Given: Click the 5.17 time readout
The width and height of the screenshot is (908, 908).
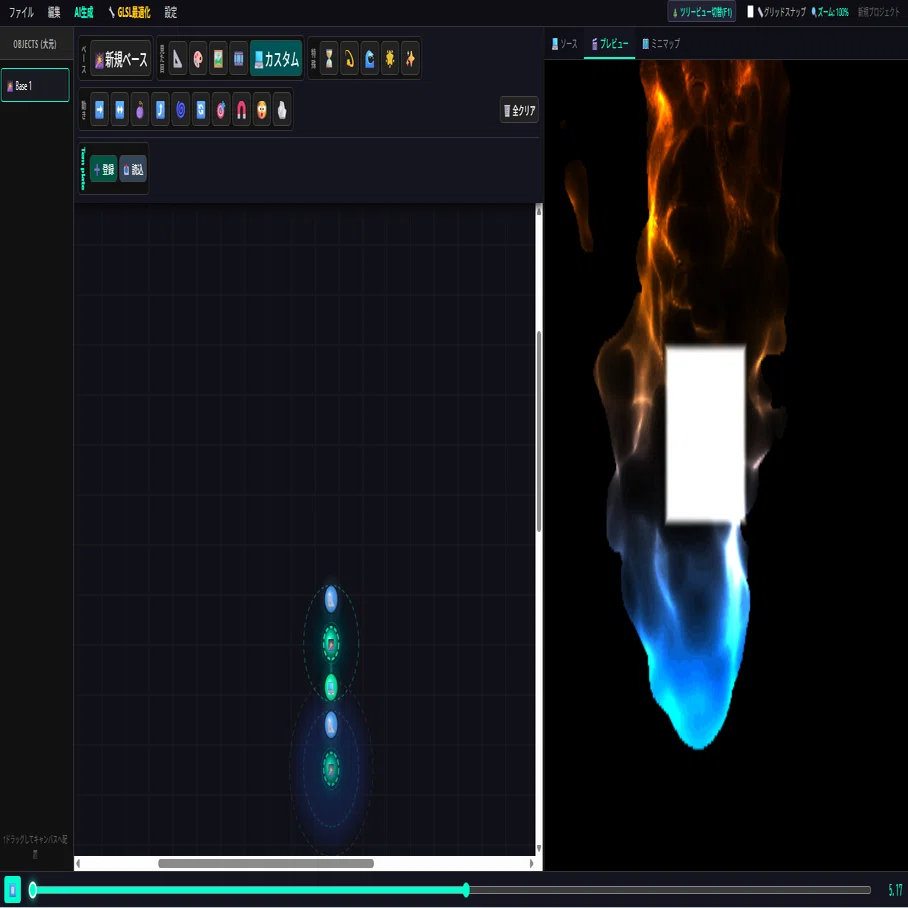Looking at the screenshot, I should 895,890.
